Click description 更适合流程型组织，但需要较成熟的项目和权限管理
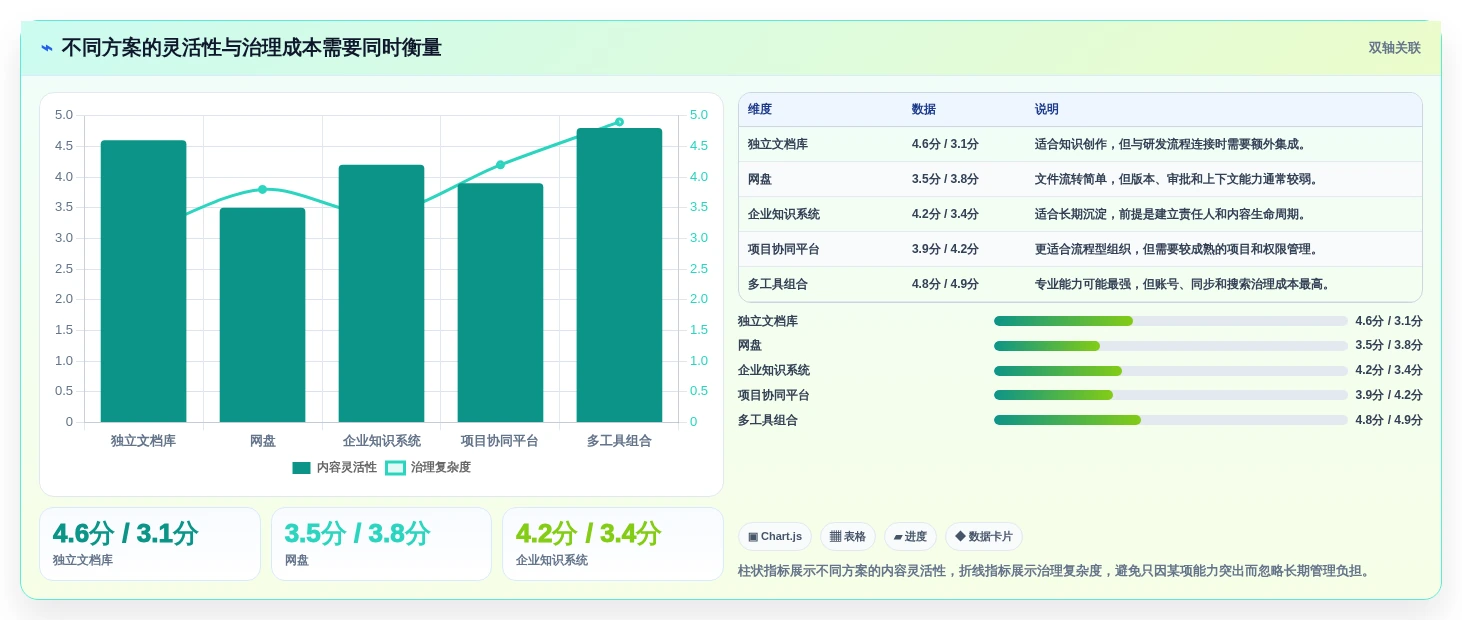This screenshot has width=1462, height=620. click(1177, 249)
